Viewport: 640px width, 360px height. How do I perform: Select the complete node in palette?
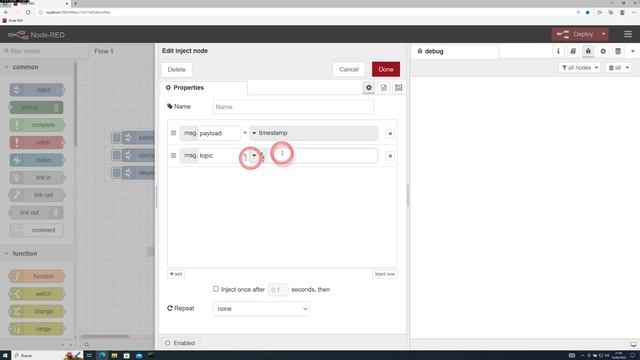37,125
